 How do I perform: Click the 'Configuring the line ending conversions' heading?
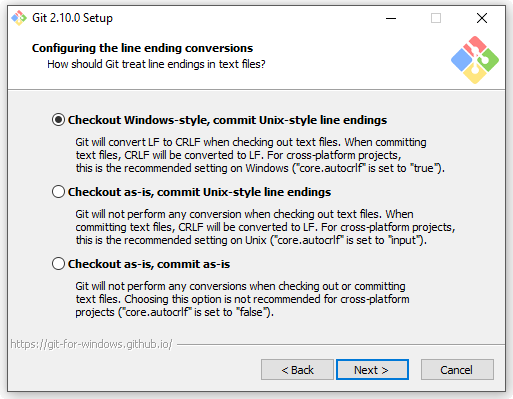click(142, 48)
